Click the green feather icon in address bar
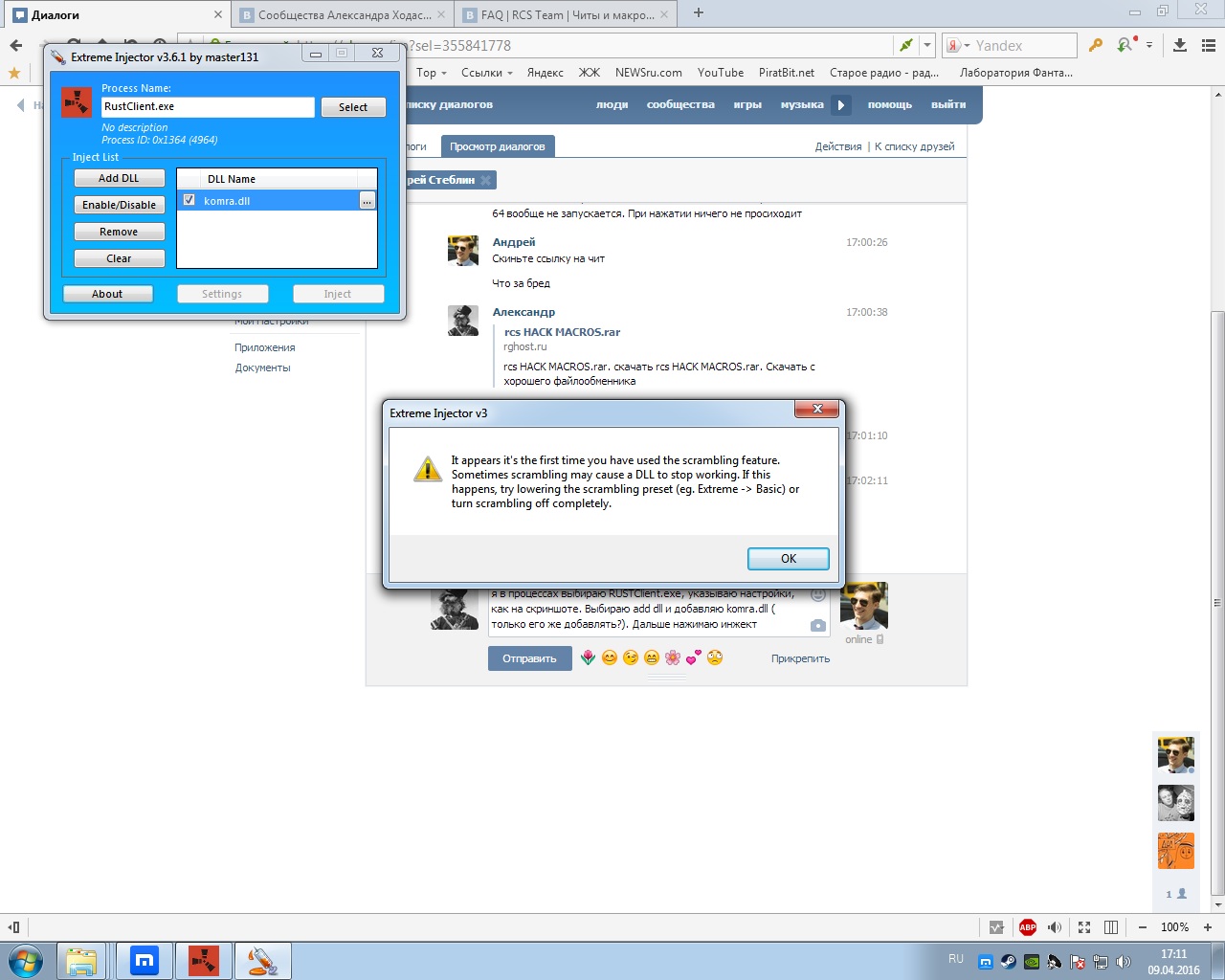 point(904,46)
